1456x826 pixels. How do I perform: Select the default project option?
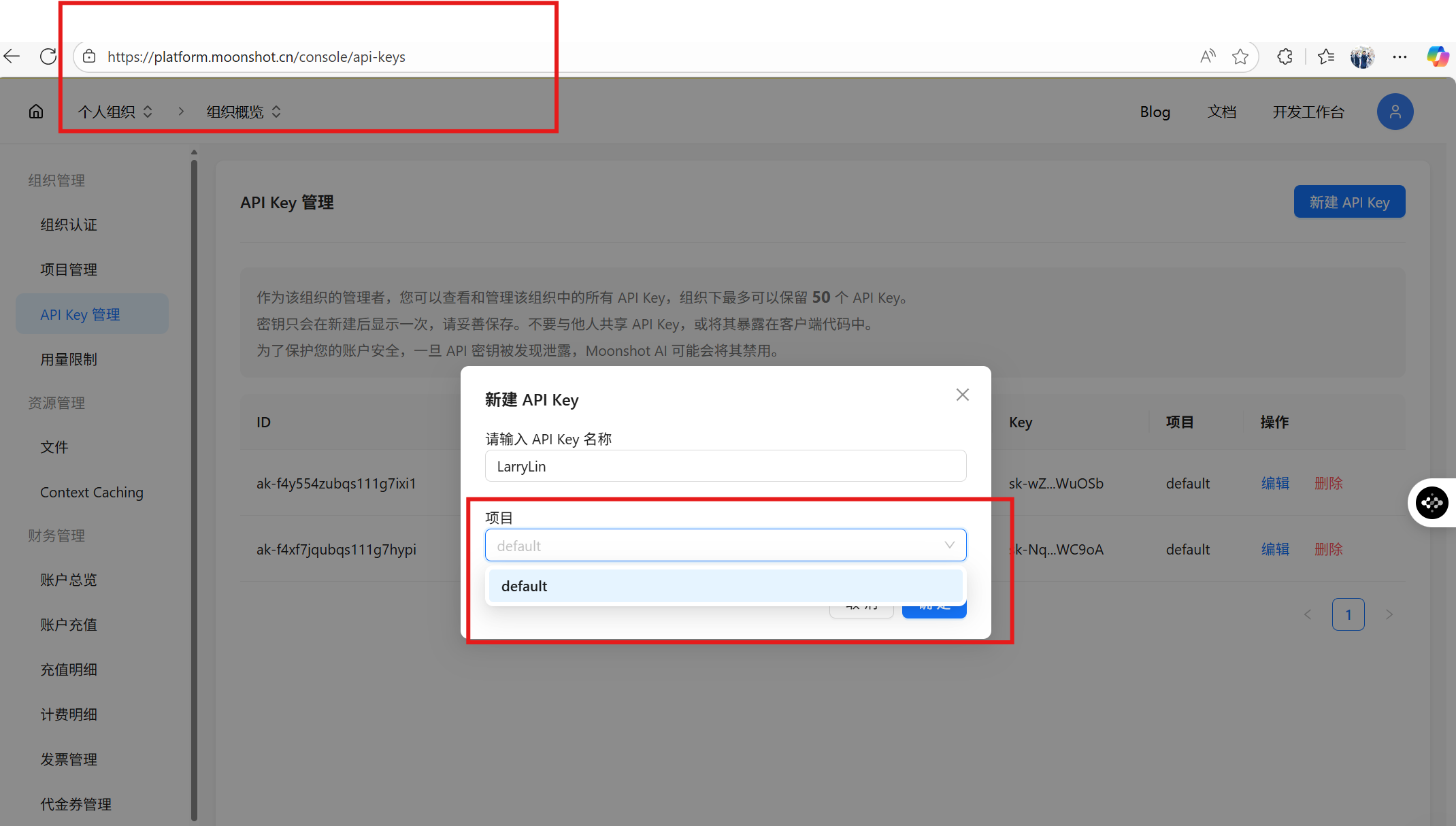point(725,586)
